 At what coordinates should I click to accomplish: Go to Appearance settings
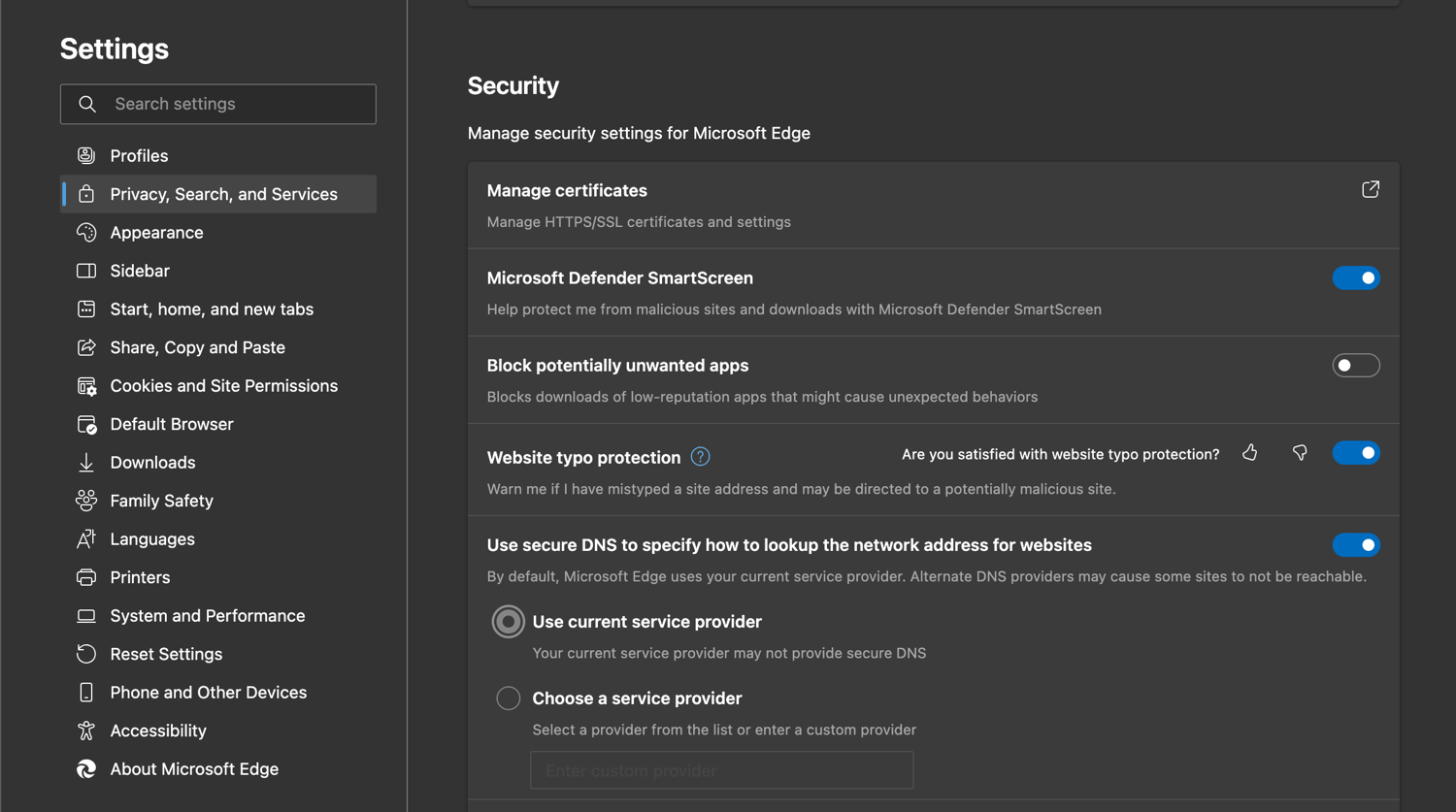218,233
